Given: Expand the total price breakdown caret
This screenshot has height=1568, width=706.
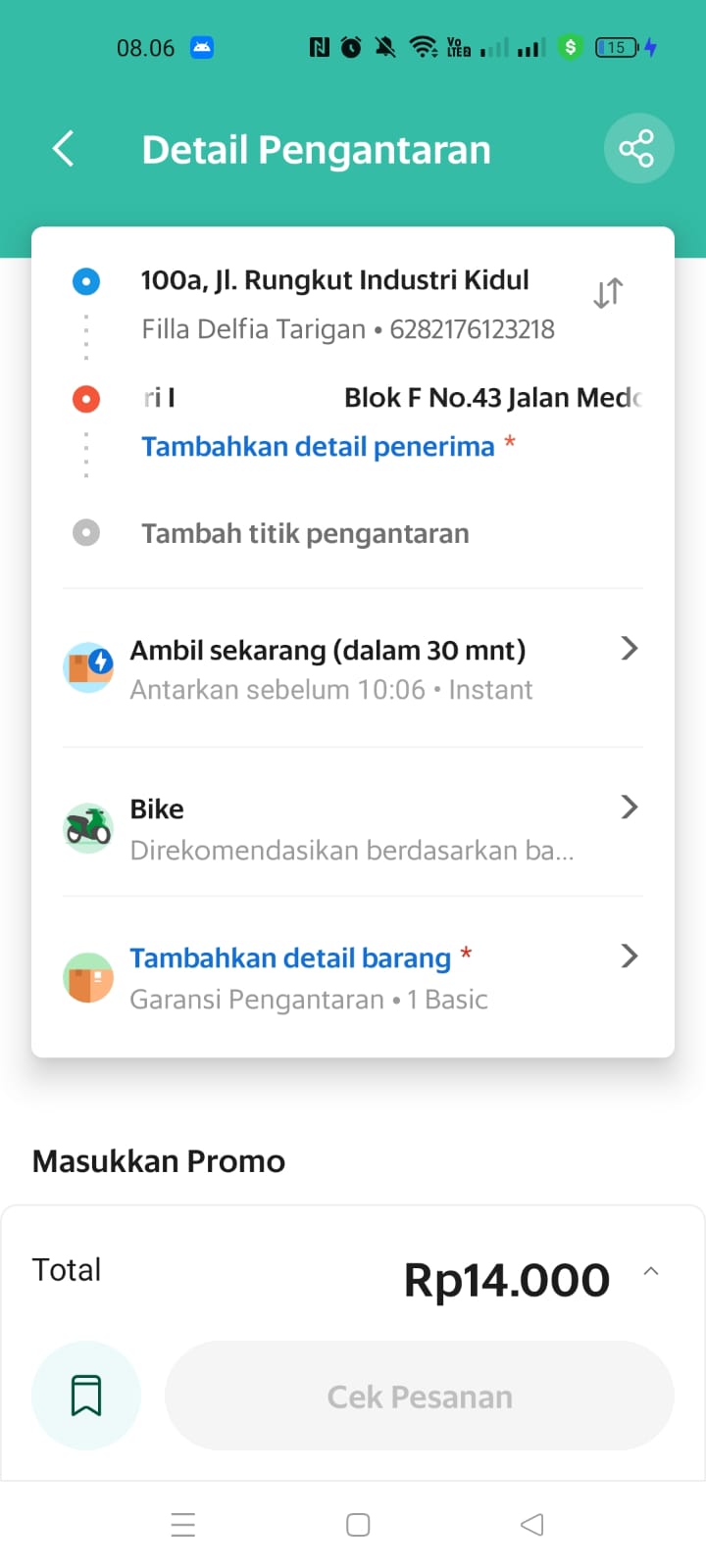Looking at the screenshot, I should coord(650,1271).
